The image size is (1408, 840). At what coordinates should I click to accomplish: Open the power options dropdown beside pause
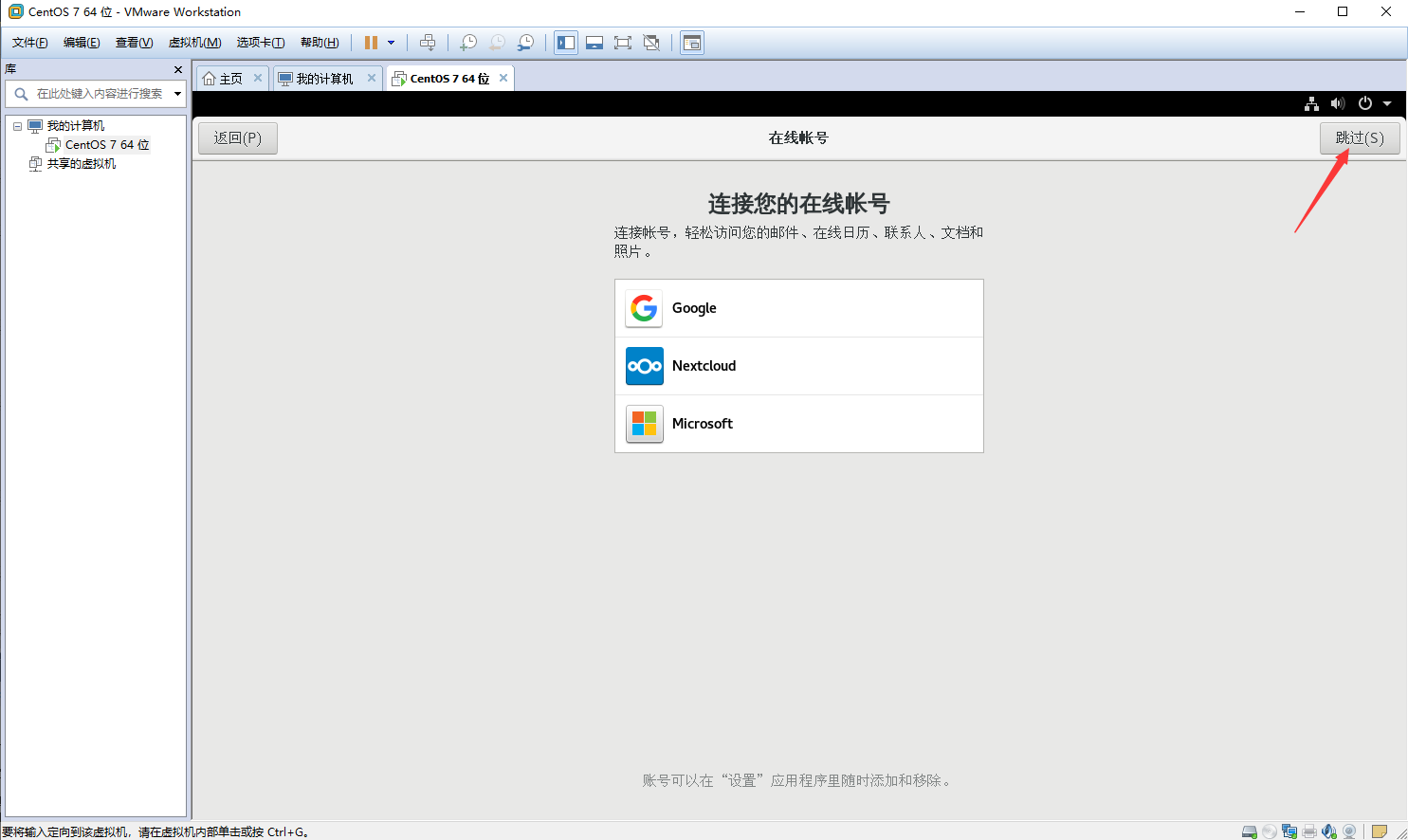tap(391, 43)
